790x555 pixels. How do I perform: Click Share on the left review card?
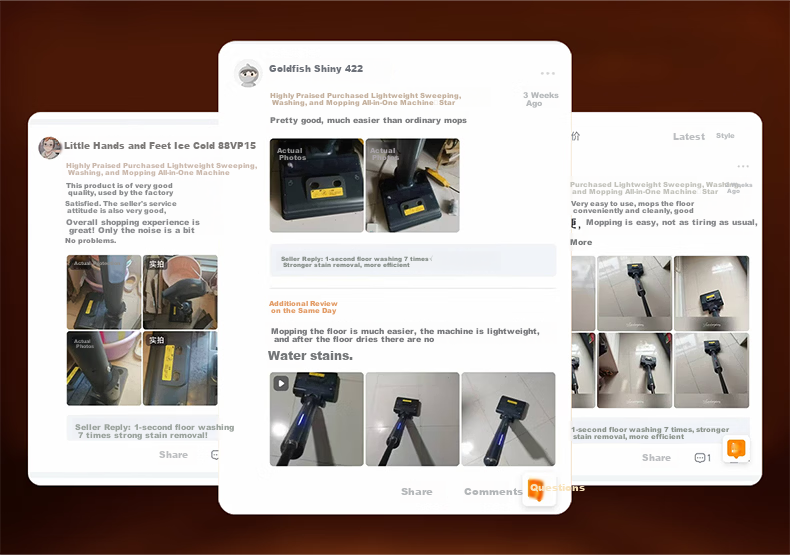coord(173,455)
